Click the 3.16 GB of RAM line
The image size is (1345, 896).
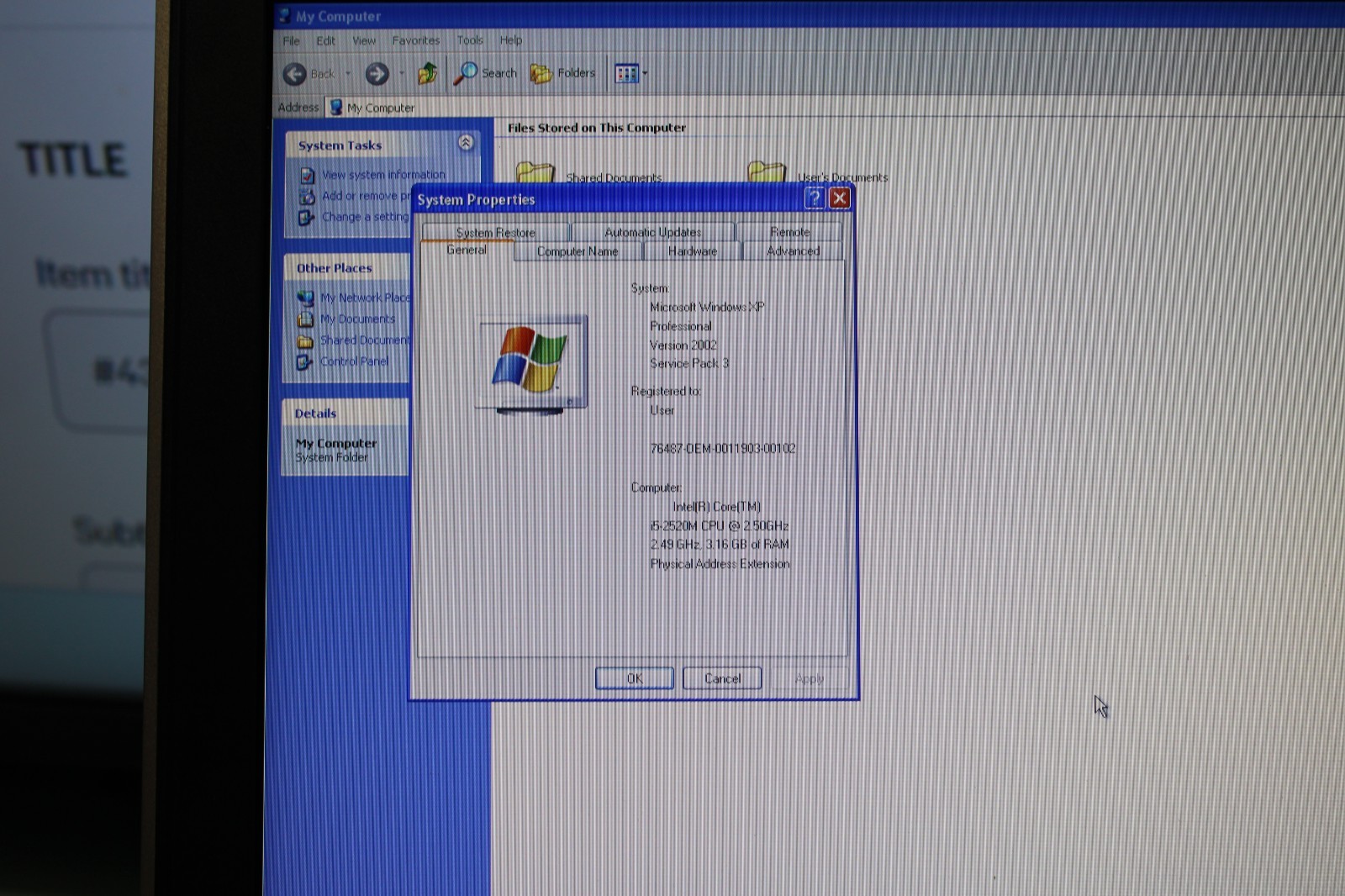pos(720,545)
